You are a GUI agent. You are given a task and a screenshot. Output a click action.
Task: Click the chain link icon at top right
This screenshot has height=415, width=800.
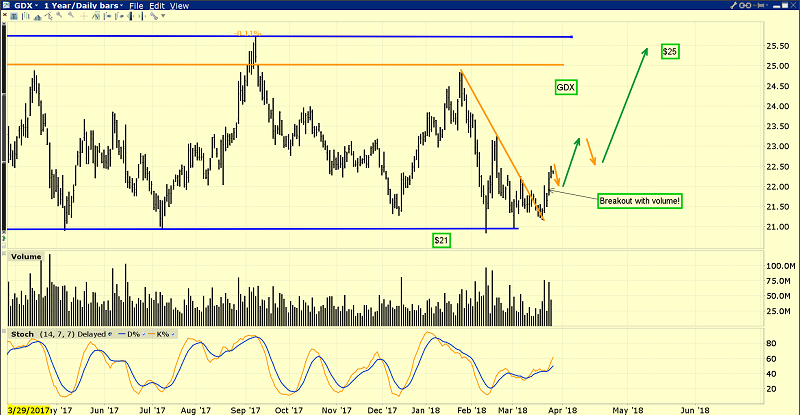coord(745,6)
